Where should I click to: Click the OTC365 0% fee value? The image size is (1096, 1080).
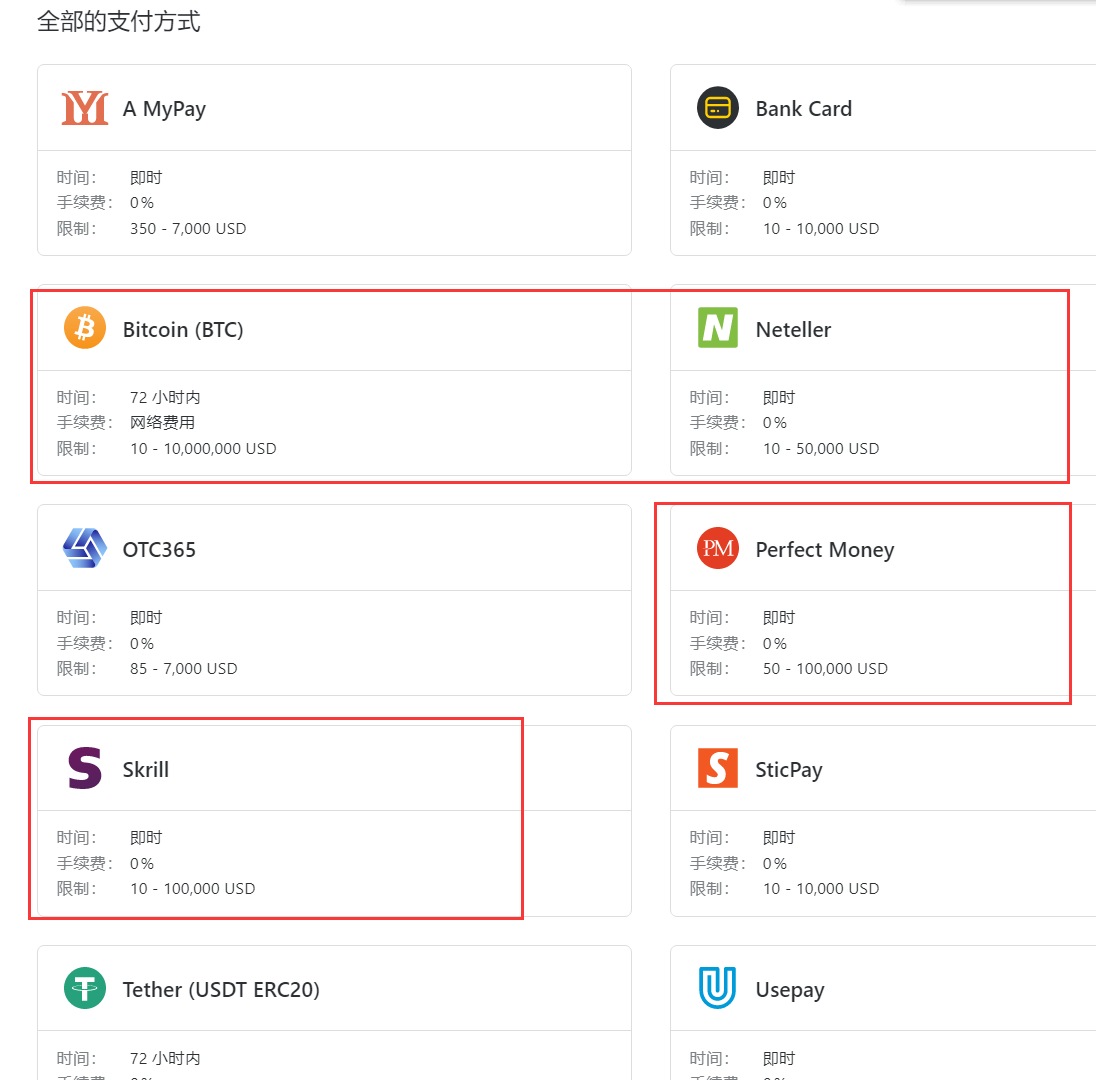(142, 644)
